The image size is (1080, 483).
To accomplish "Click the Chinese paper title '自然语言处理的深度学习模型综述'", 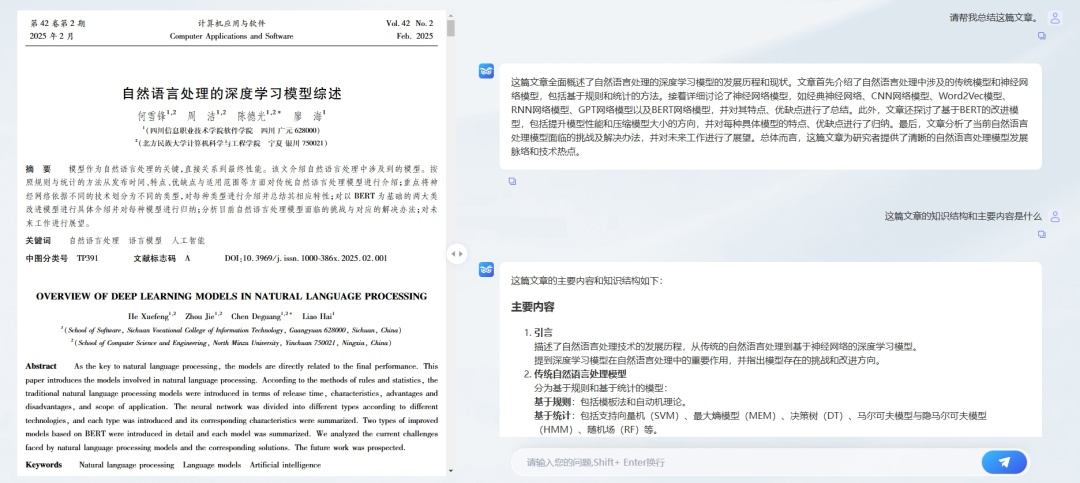I will [x=231, y=93].
